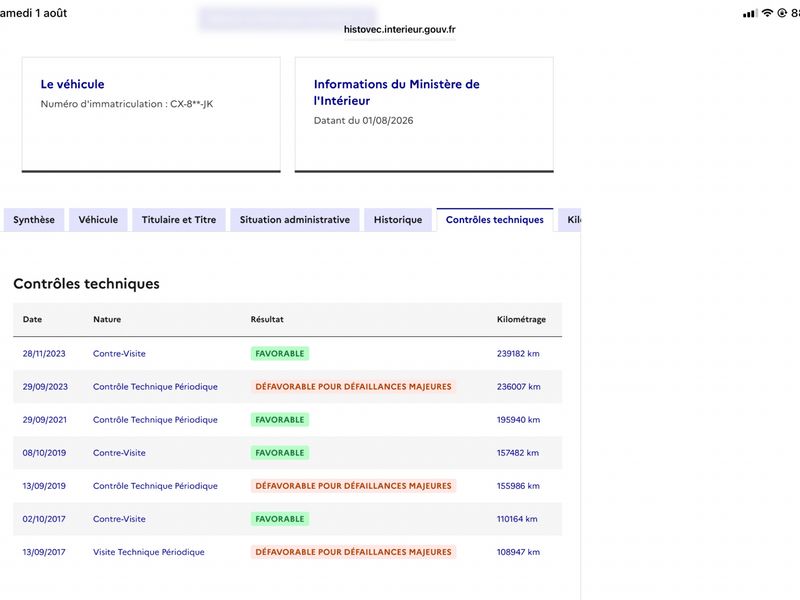
Task: Click the 236007 km value
Action: (x=519, y=387)
